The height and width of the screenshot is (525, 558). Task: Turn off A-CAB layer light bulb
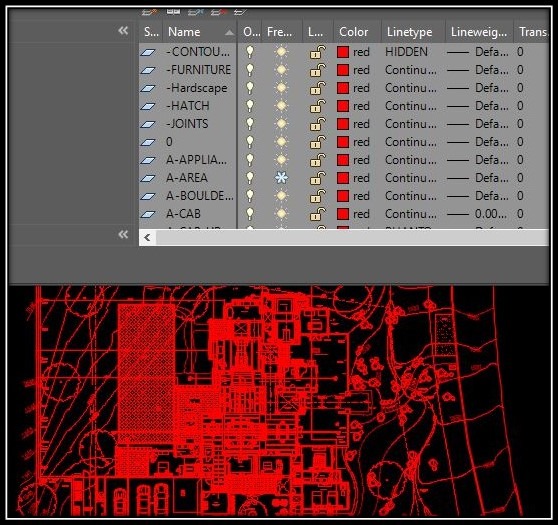tap(250, 214)
